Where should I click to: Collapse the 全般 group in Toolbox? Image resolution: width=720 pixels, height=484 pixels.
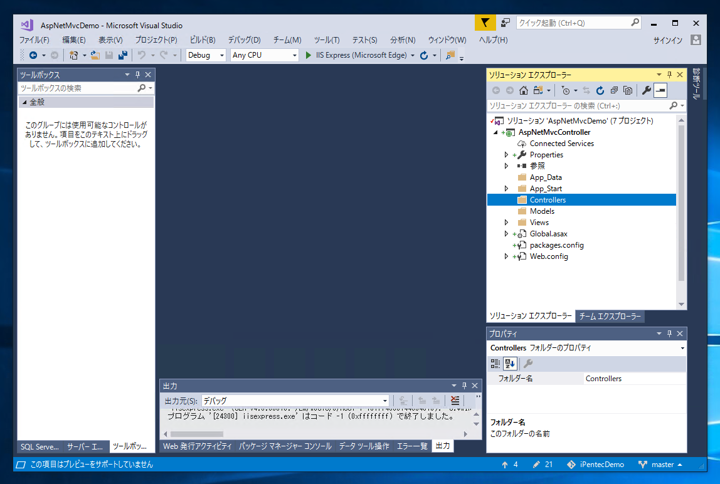tap(25, 102)
